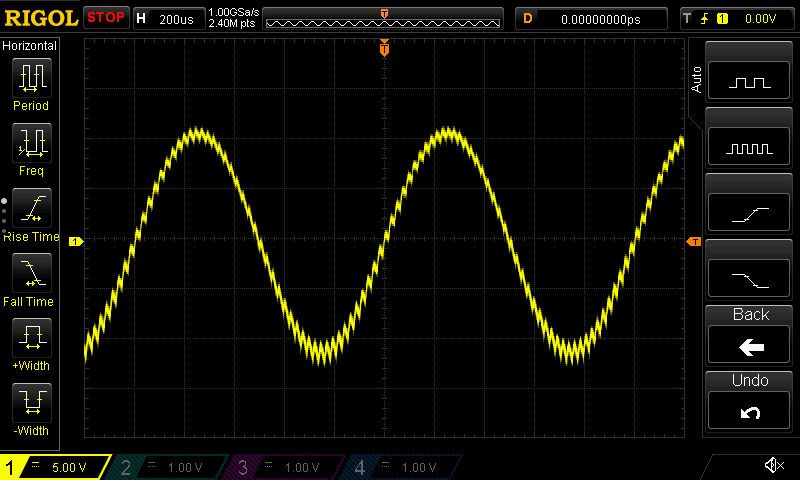The width and height of the screenshot is (800, 480).
Task: Click the trigger level 0.00V readout
Action: [760, 19]
